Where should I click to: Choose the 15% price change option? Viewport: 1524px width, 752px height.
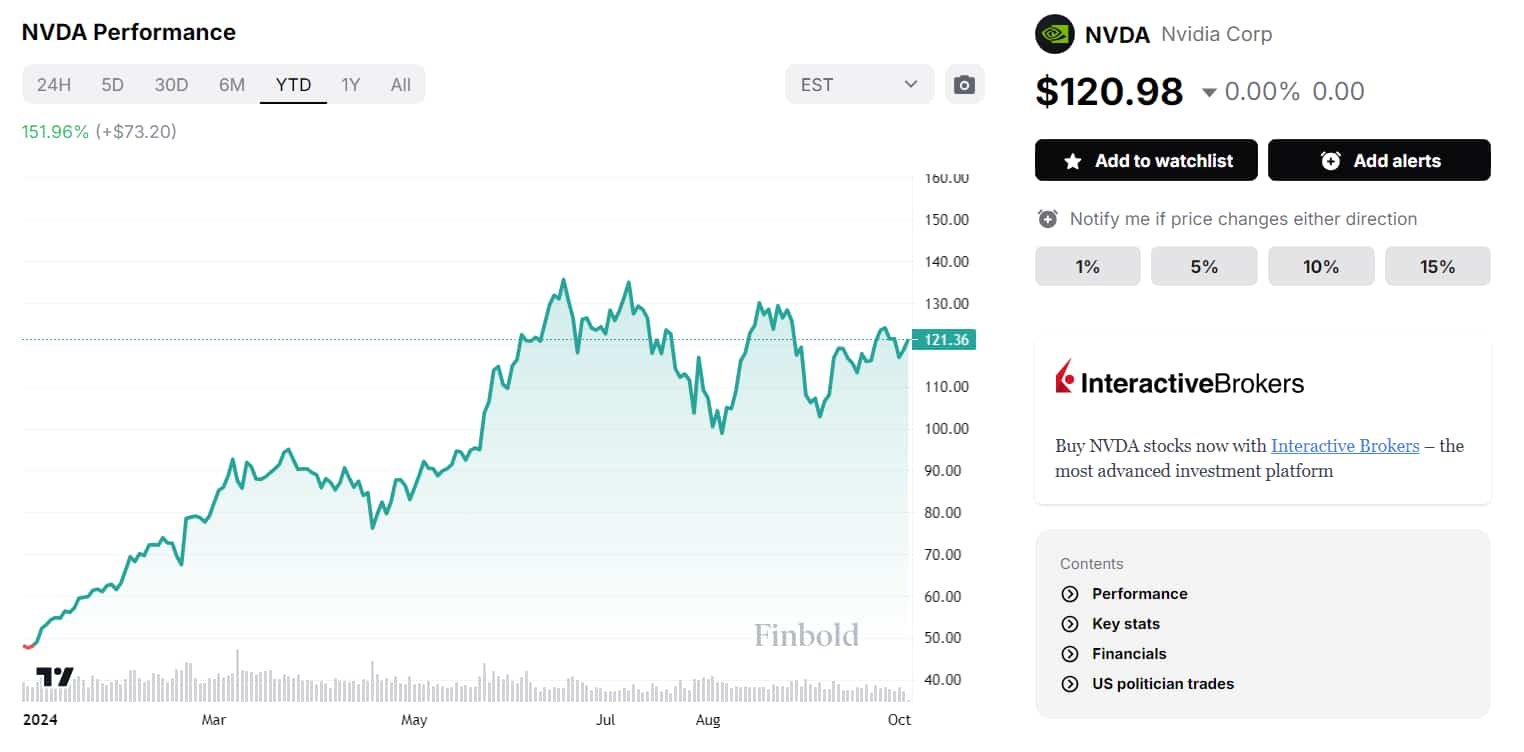pos(1437,266)
